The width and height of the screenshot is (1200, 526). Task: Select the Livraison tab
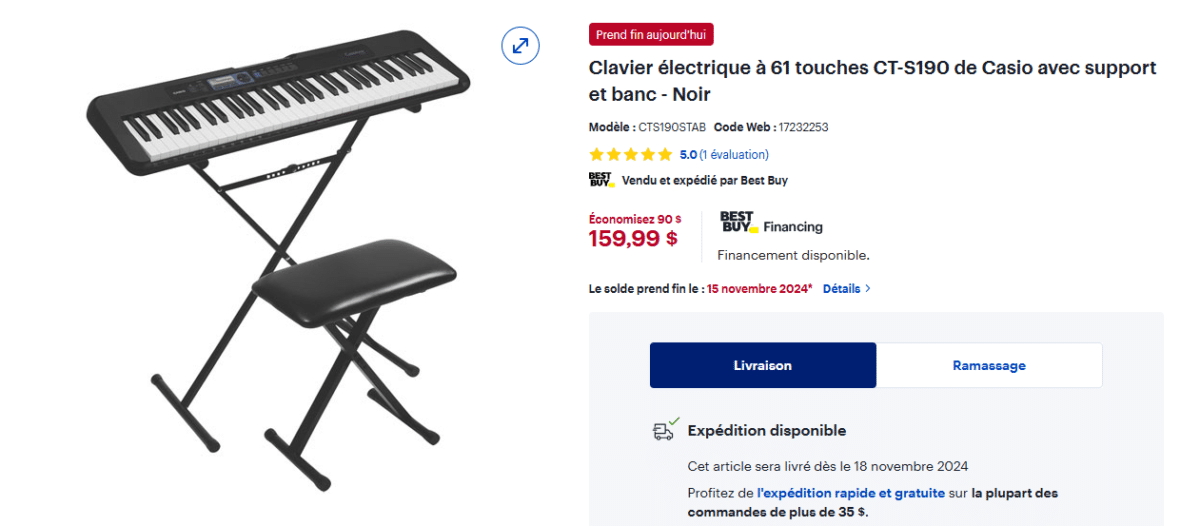click(762, 365)
